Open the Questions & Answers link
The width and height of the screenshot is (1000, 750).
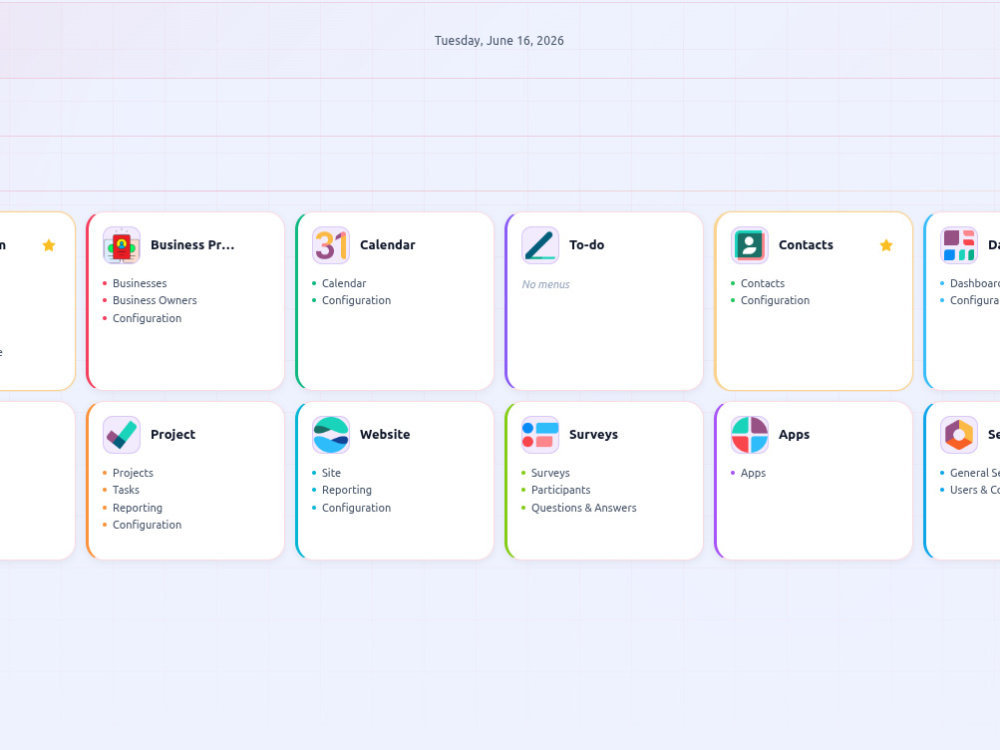584,508
